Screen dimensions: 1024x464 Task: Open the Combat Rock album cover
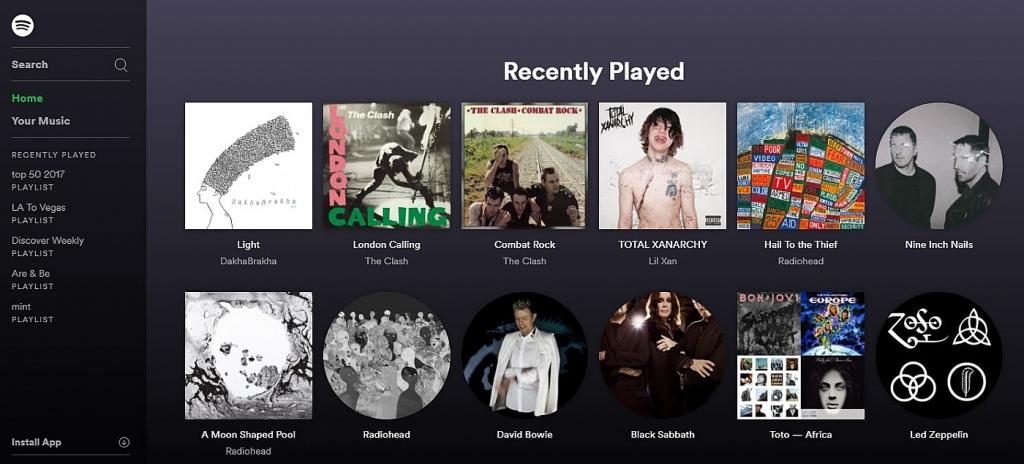(524, 165)
